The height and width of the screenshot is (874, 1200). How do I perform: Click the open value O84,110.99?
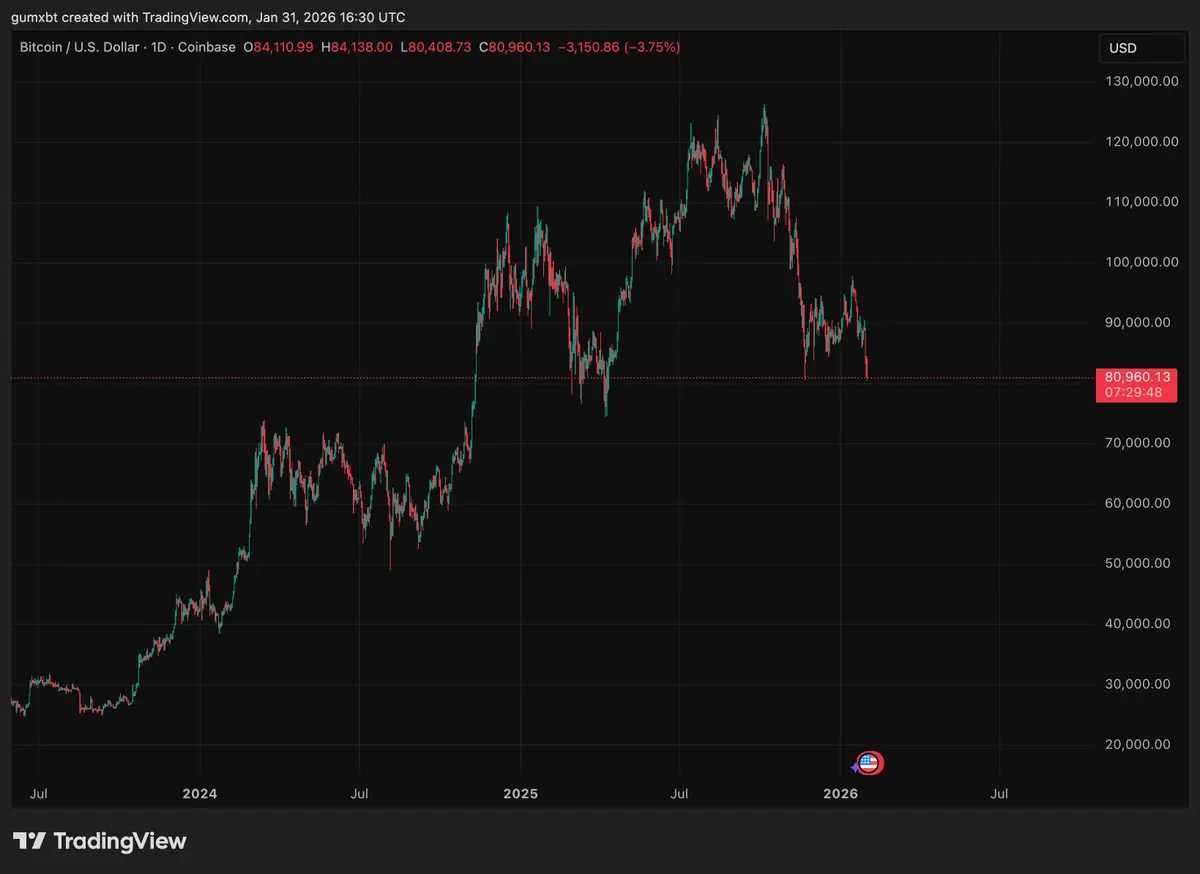click(x=279, y=47)
